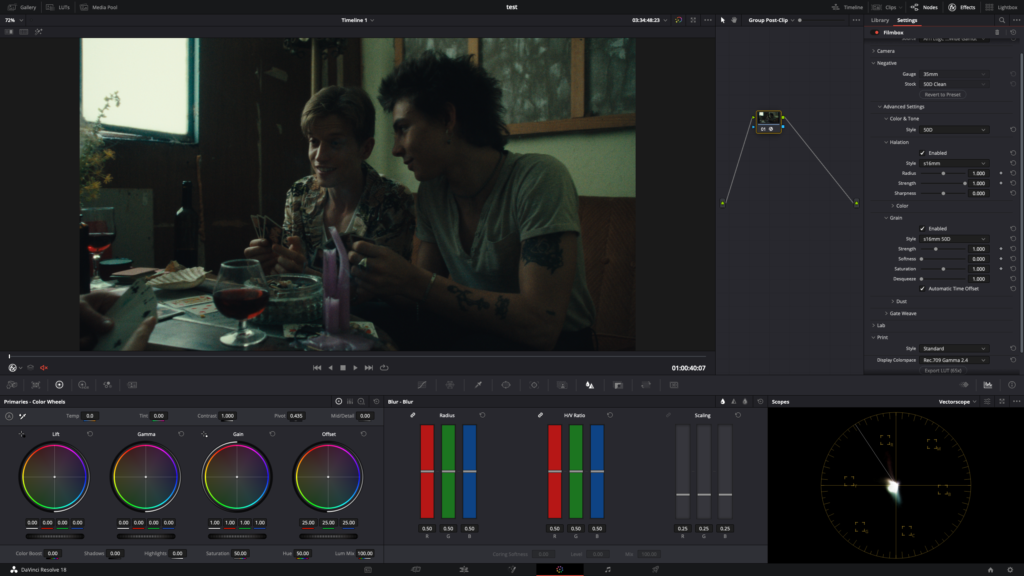This screenshot has width=1024, height=576.
Task: Open the Curves palette
Action: point(422,385)
